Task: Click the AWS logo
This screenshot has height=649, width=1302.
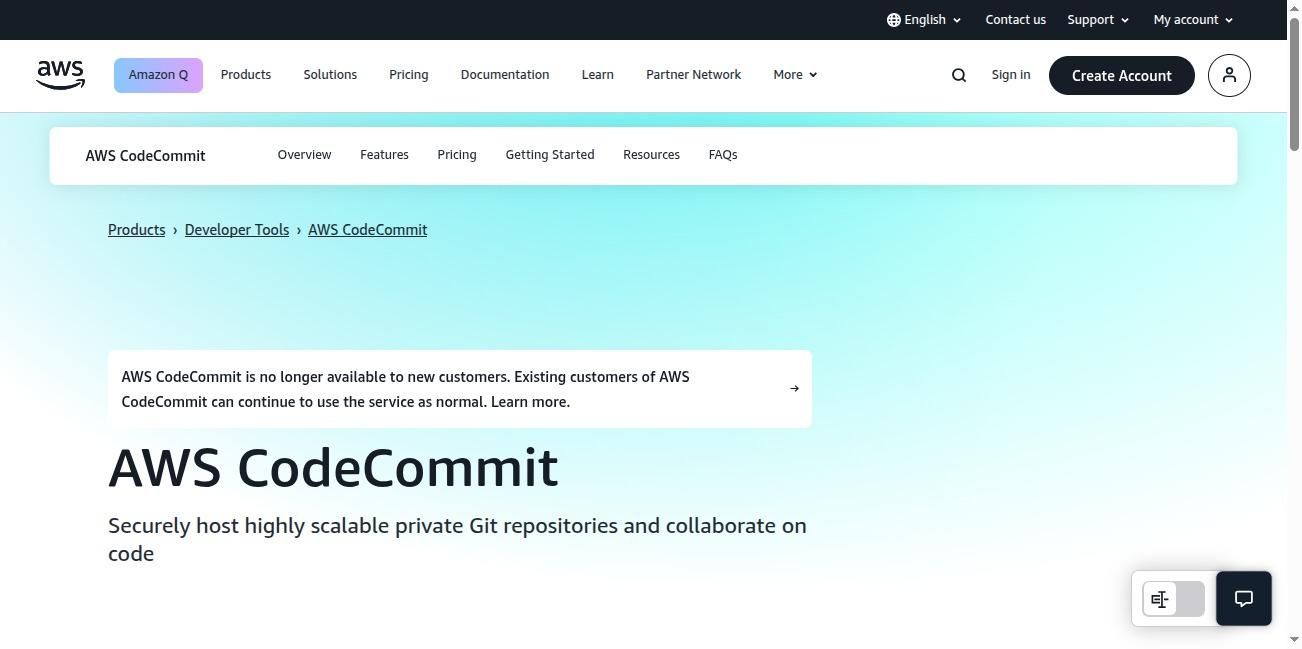Action: [60, 75]
